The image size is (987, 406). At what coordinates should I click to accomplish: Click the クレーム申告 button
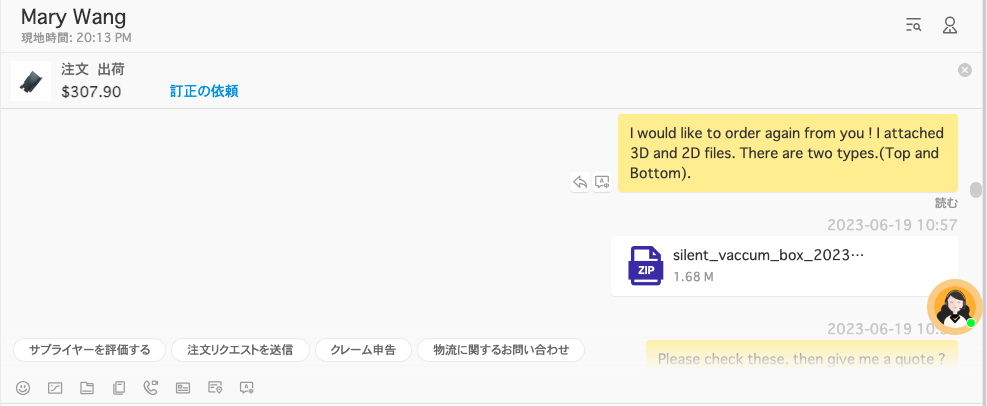pyautogui.click(x=363, y=350)
